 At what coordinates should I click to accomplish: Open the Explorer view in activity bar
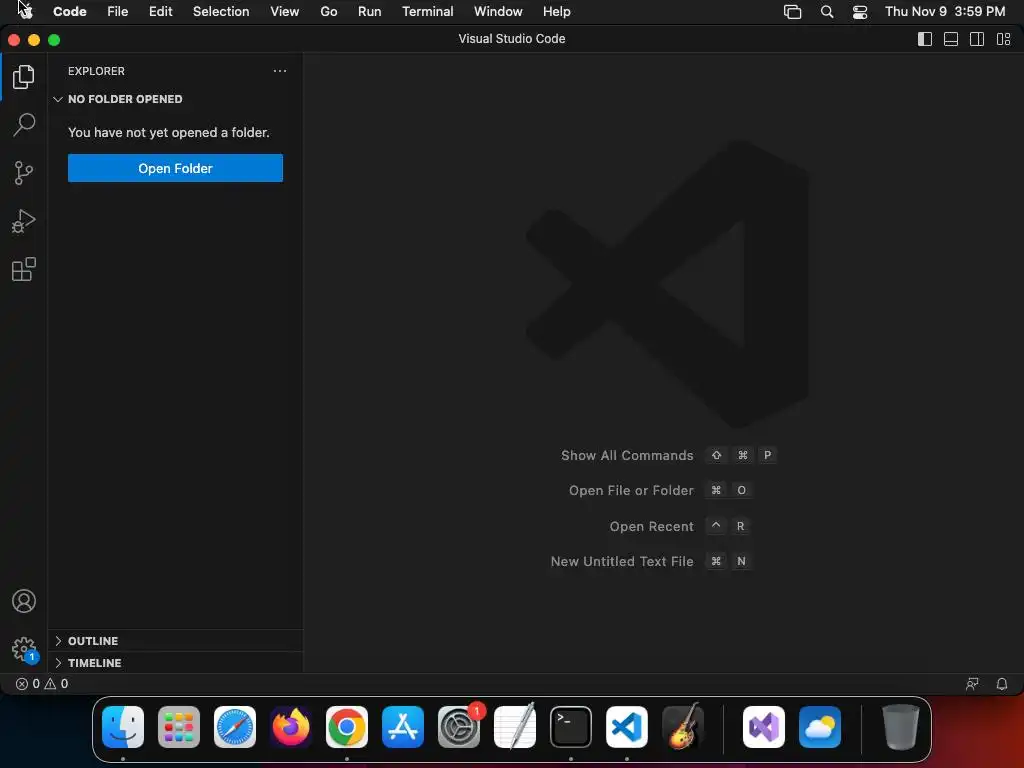click(x=24, y=77)
